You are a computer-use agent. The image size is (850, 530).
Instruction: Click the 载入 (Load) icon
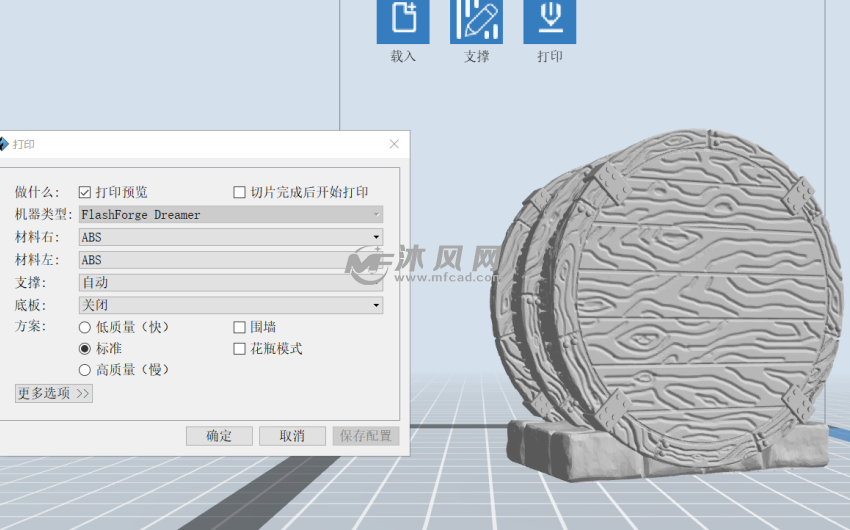tap(403, 20)
